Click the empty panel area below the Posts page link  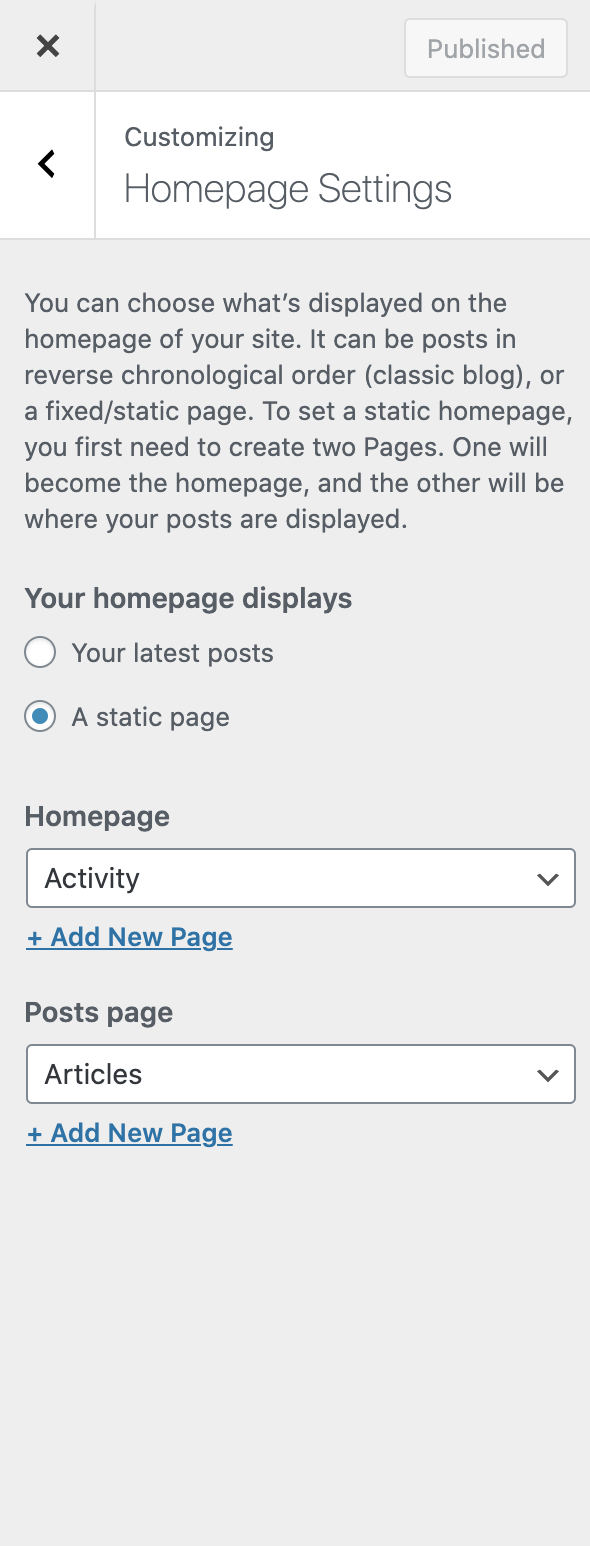pos(295,1340)
